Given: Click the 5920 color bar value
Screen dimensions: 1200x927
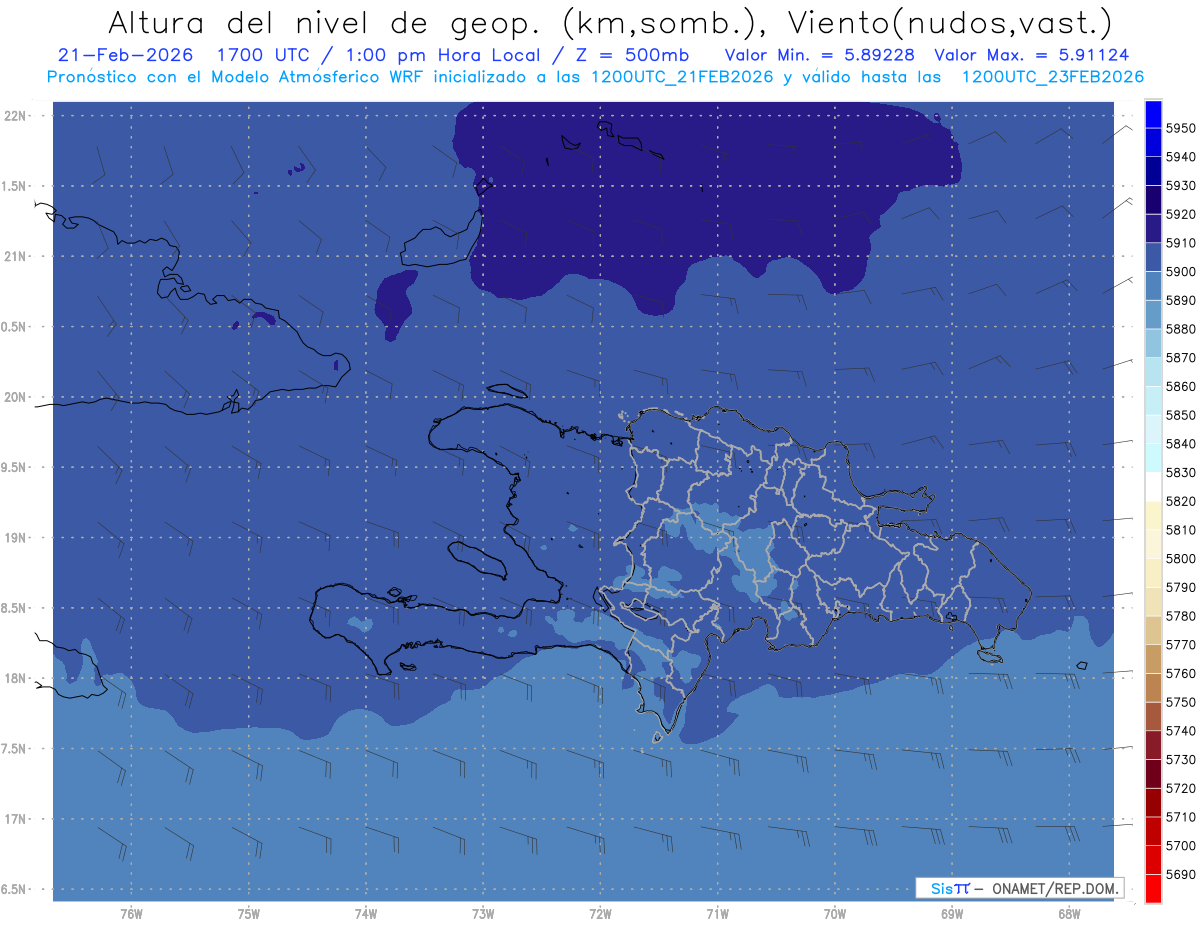Looking at the screenshot, I should [x=1179, y=214].
